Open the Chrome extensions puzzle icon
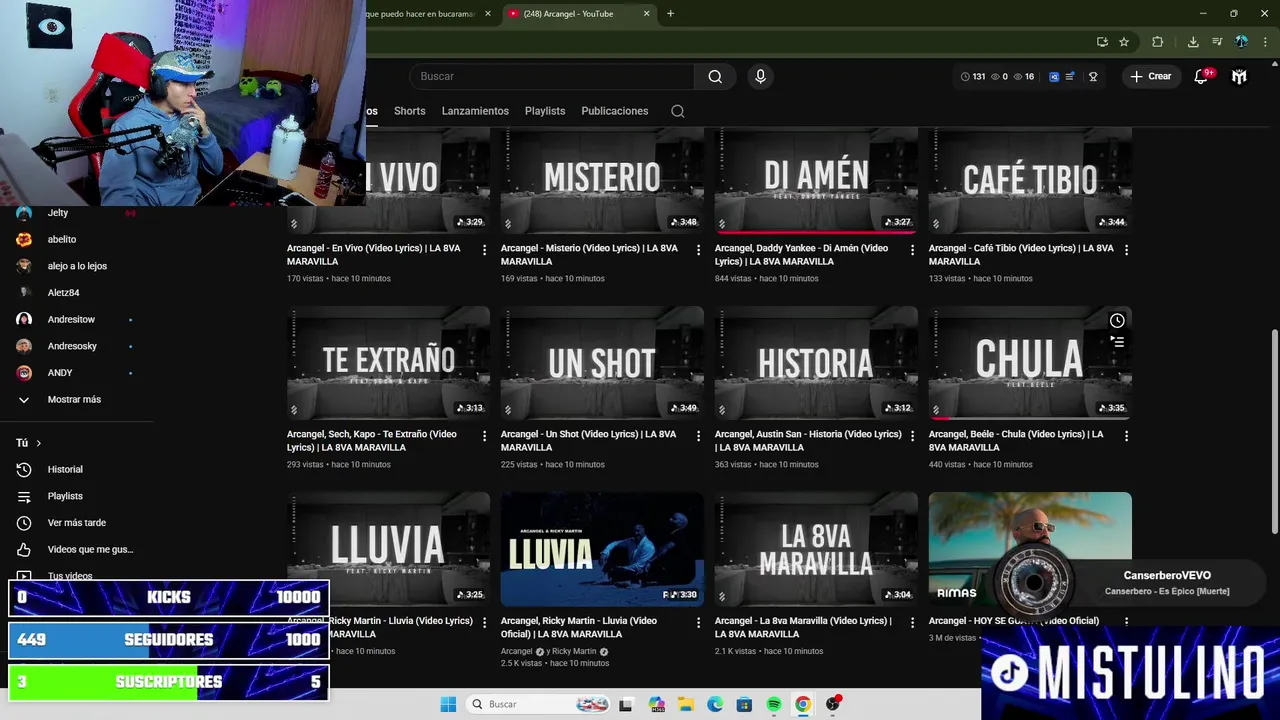The height and width of the screenshot is (720, 1280). (x=1157, y=42)
